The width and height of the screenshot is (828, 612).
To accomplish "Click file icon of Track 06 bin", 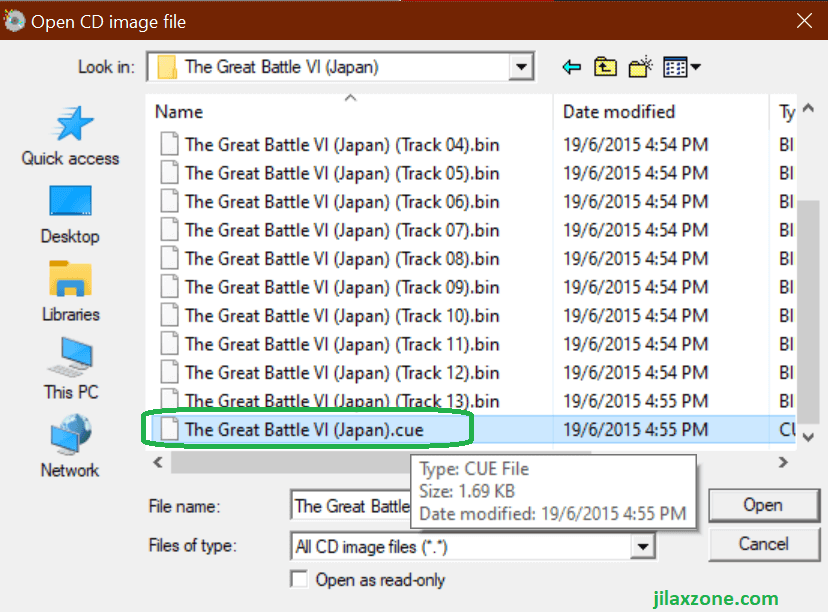I will [169, 201].
